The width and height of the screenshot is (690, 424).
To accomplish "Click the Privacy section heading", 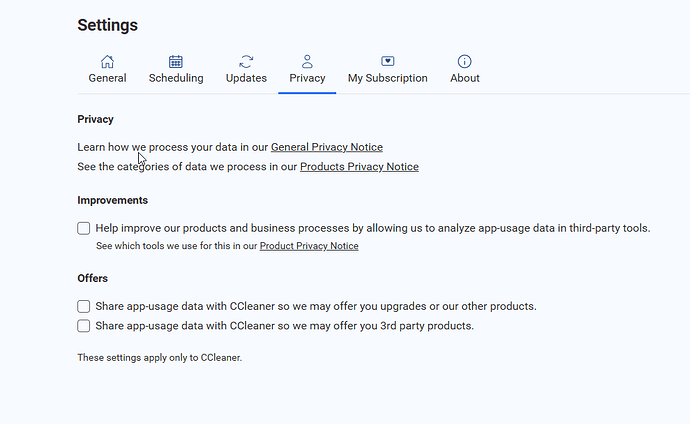I will [95, 119].
